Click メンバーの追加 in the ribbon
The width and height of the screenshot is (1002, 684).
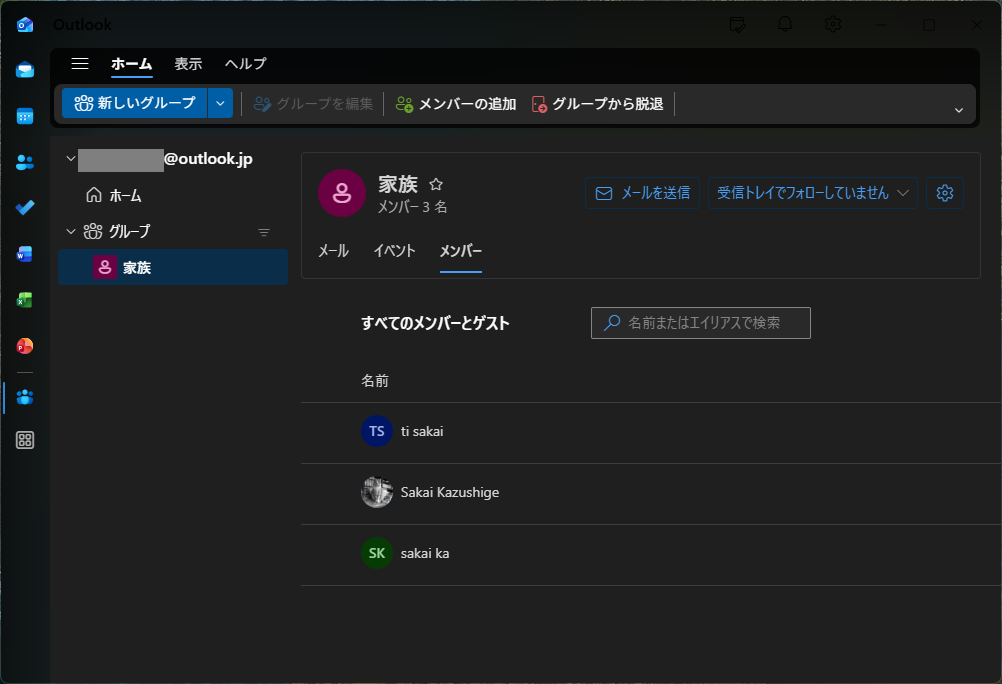tap(456, 104)
